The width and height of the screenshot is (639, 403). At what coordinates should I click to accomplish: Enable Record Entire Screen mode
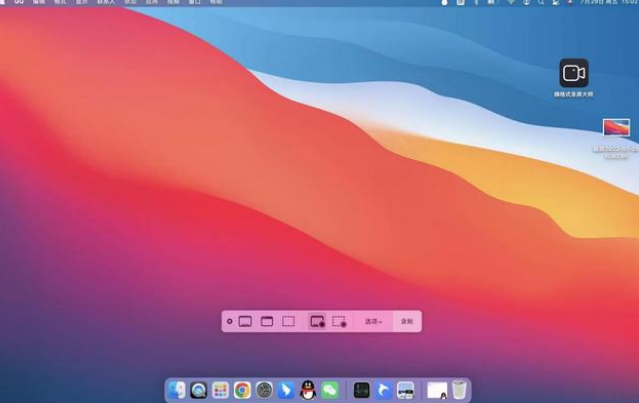[x=317, y=321]
